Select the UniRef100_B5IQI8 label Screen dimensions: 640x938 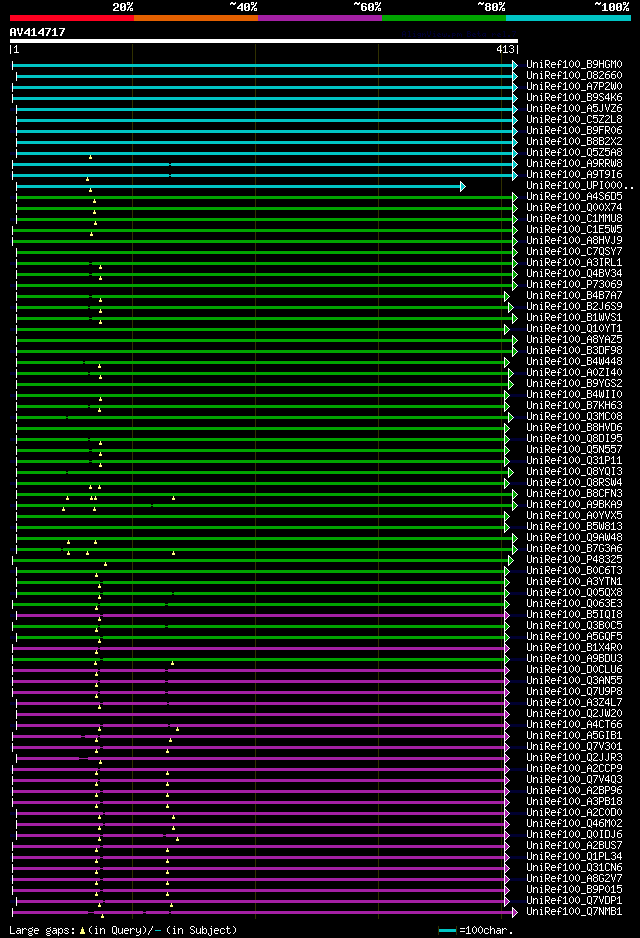(x=574, y=615)
